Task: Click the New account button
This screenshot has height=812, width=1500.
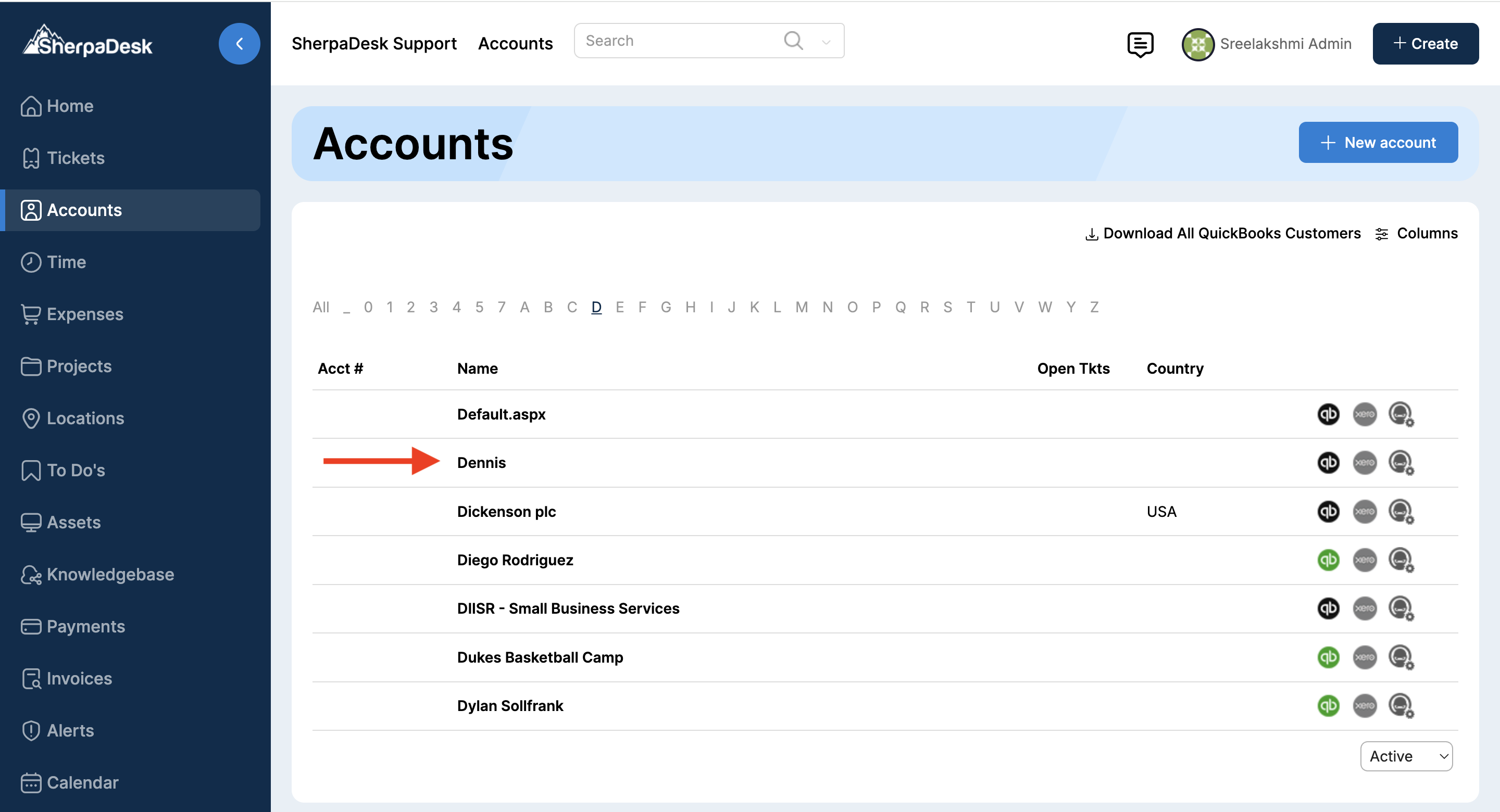Action: point(1378,143)
